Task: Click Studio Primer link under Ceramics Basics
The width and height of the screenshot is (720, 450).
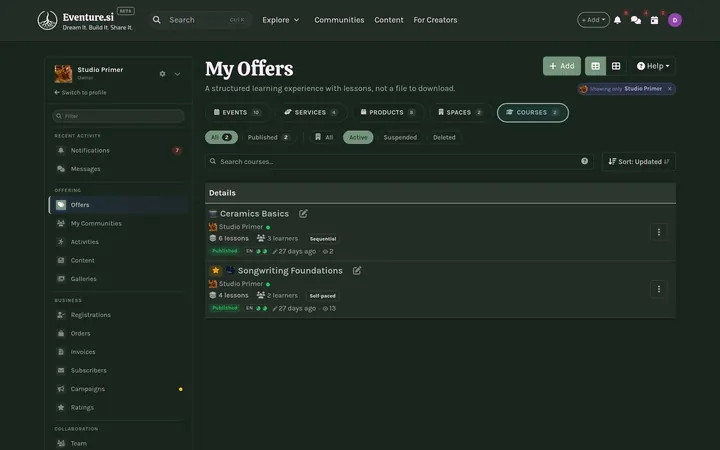Action: (241, 227)
